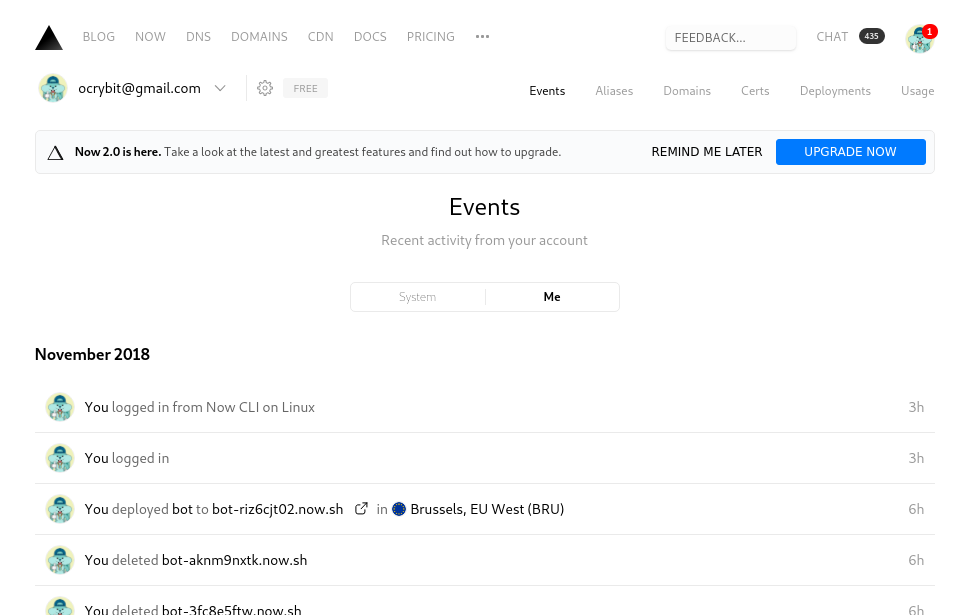
Task: Click the FREE plan badge
Action: click(305, 89)
